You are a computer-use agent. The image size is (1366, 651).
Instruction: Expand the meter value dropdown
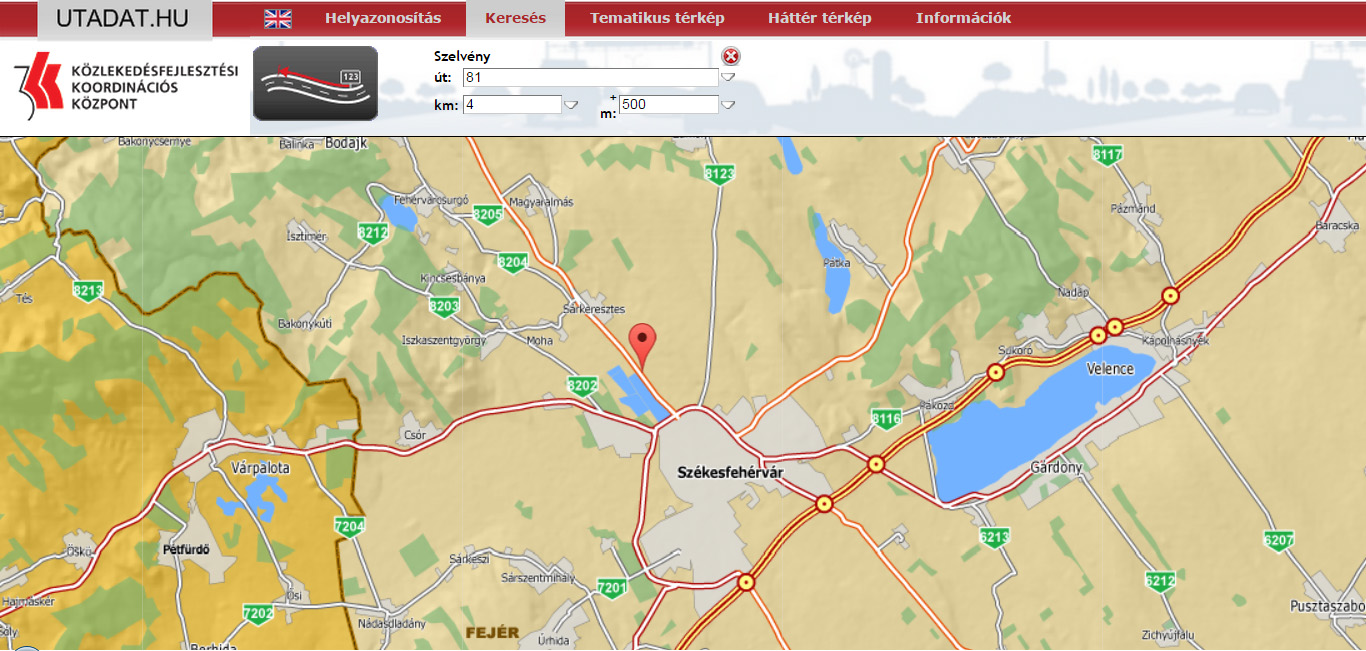(x=728, y=104)
